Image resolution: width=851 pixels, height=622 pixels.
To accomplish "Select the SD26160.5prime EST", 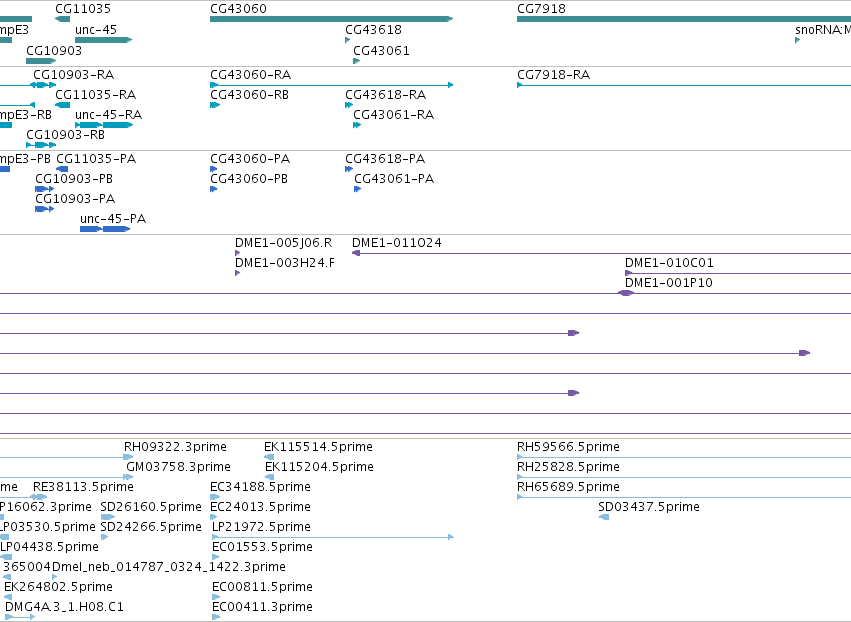I will click(107, 517).
